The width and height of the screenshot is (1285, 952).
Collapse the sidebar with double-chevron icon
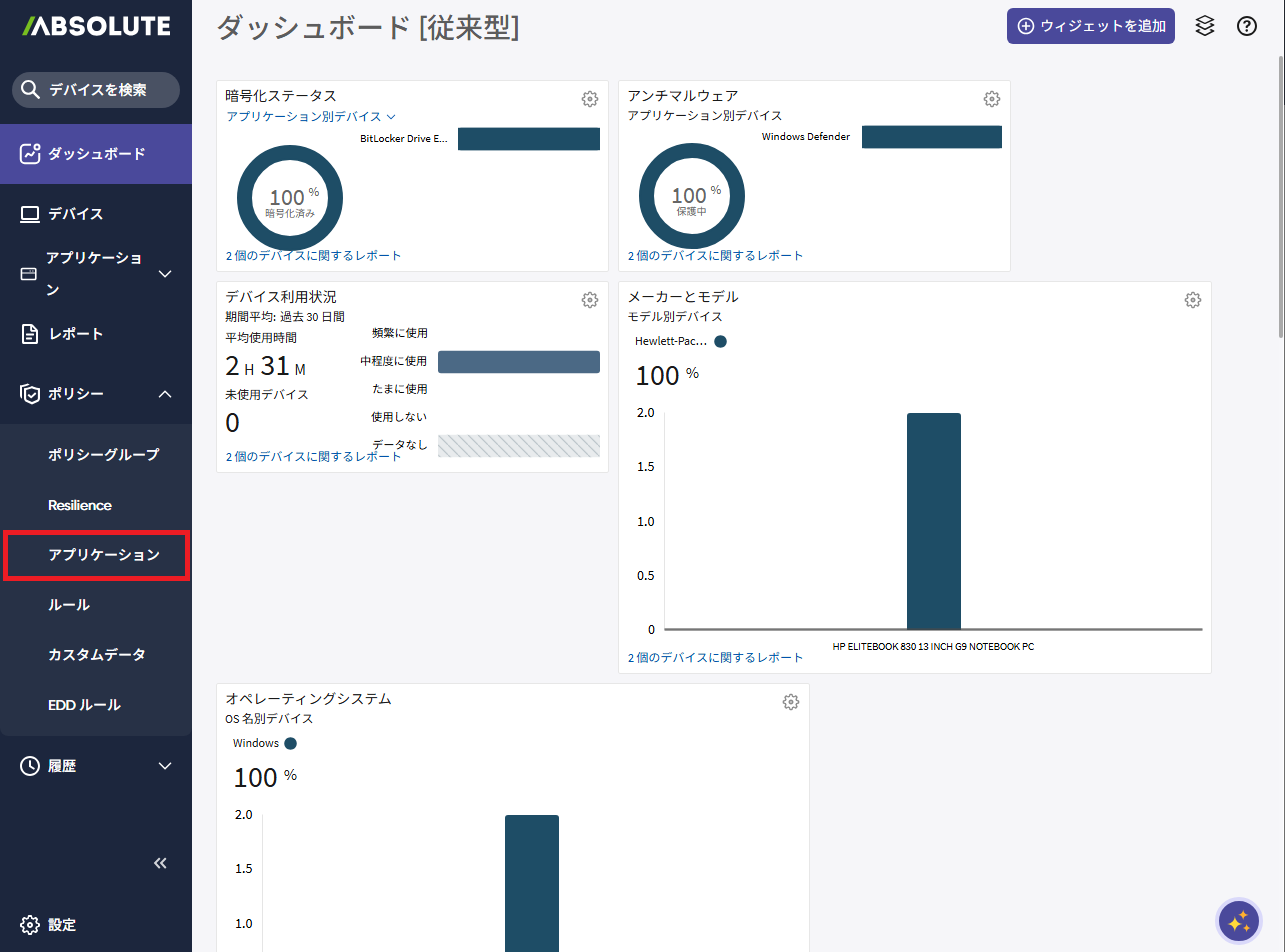[160, 863]
